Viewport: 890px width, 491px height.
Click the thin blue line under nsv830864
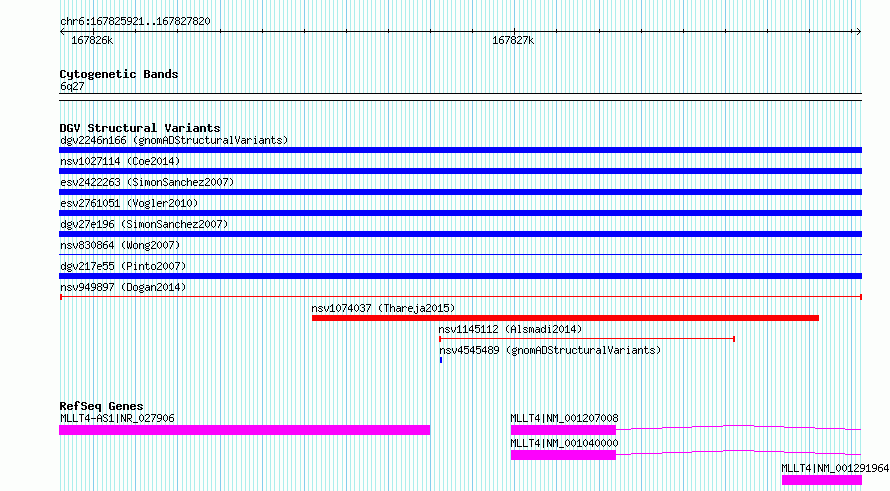click(460, 254)
